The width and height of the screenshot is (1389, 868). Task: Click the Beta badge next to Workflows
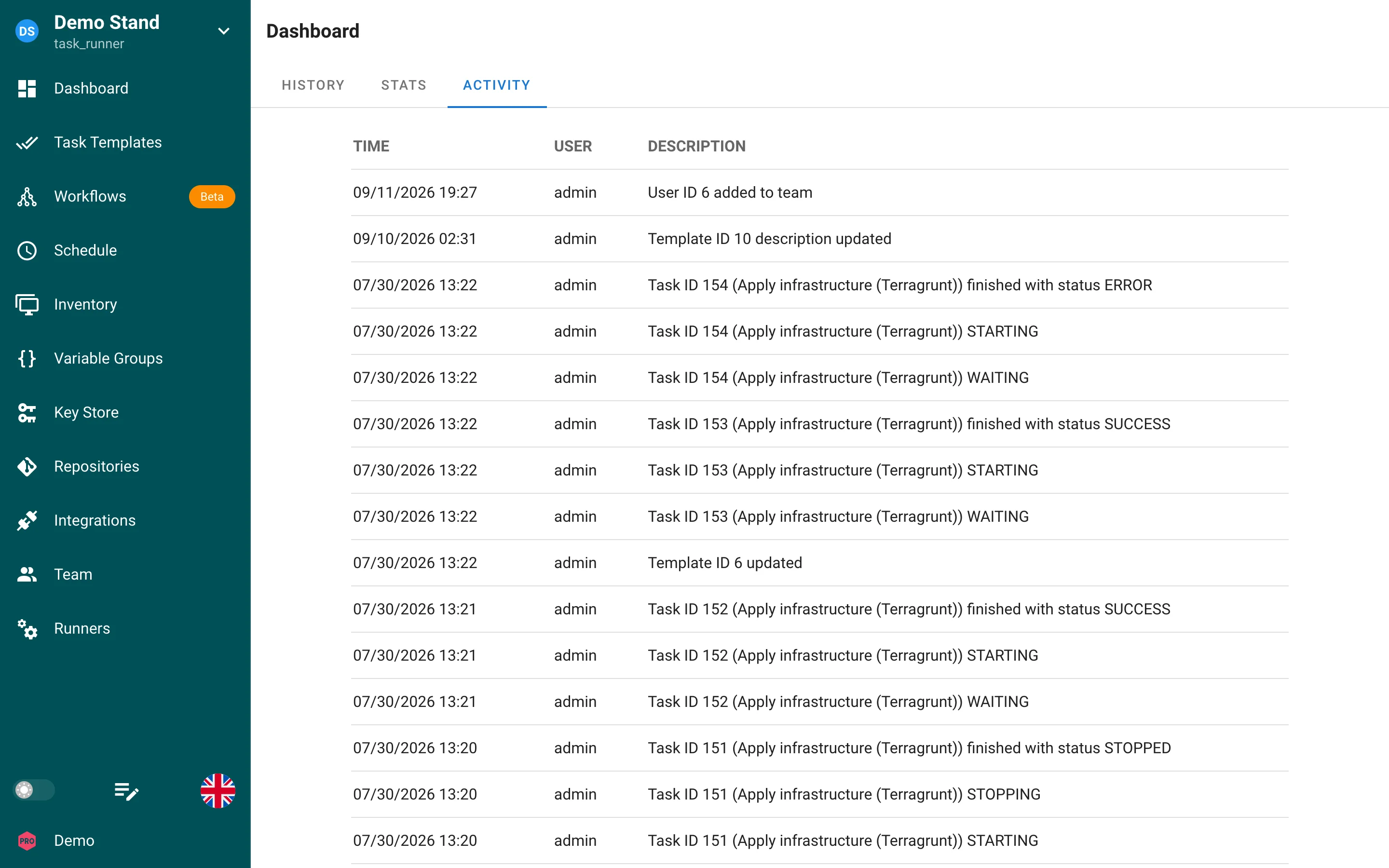[212, 196]
